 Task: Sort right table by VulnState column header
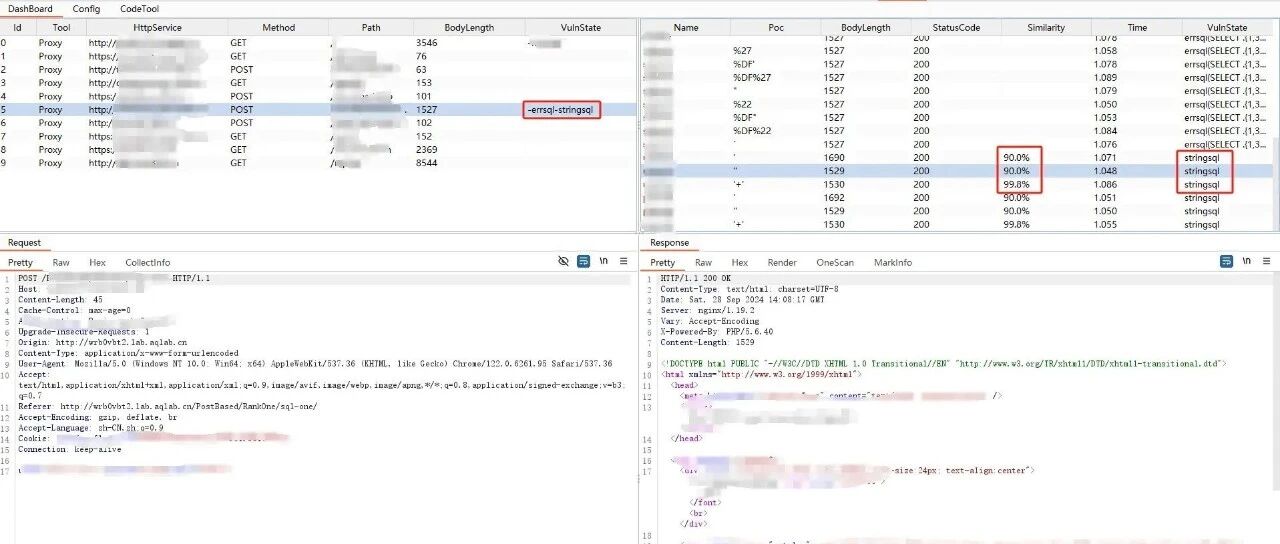point(1227,28)
